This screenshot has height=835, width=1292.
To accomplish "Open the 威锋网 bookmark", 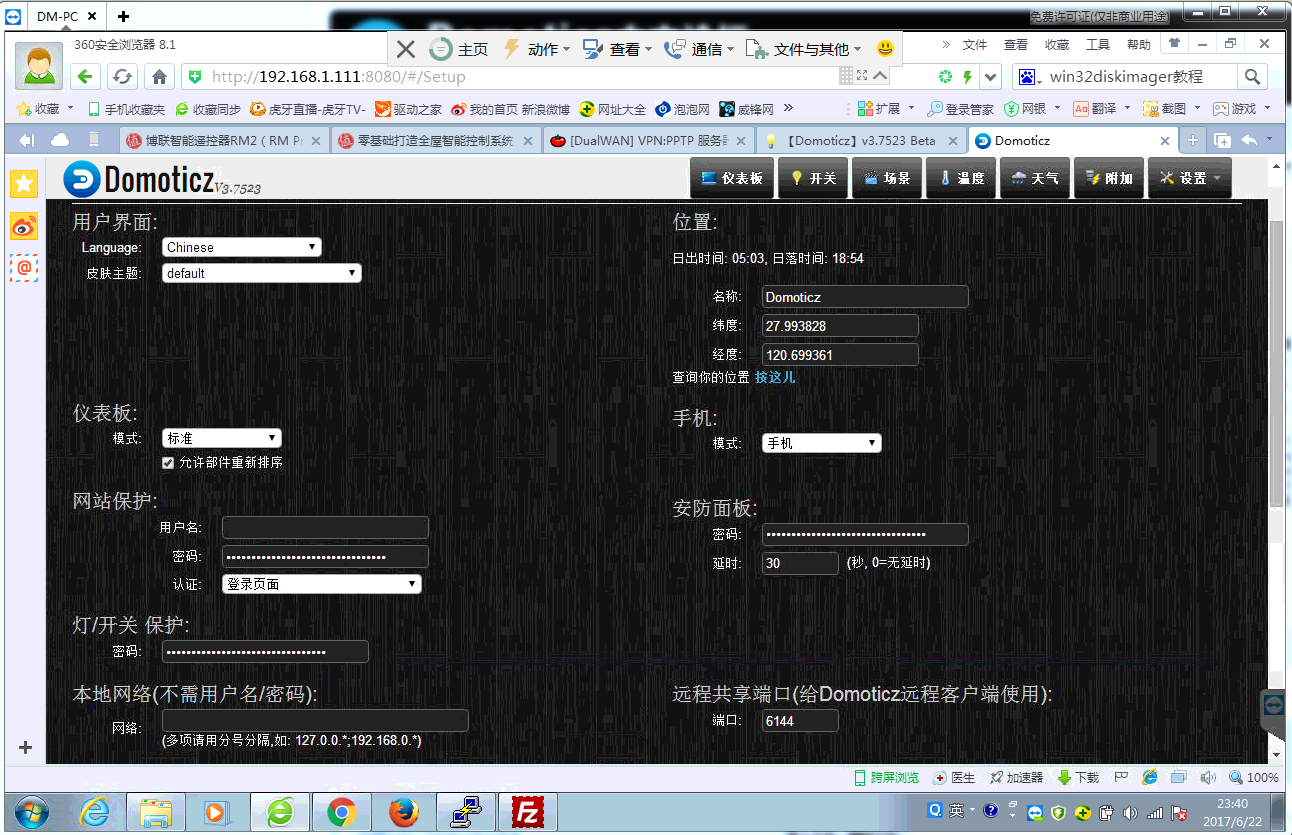I will 746,109.
